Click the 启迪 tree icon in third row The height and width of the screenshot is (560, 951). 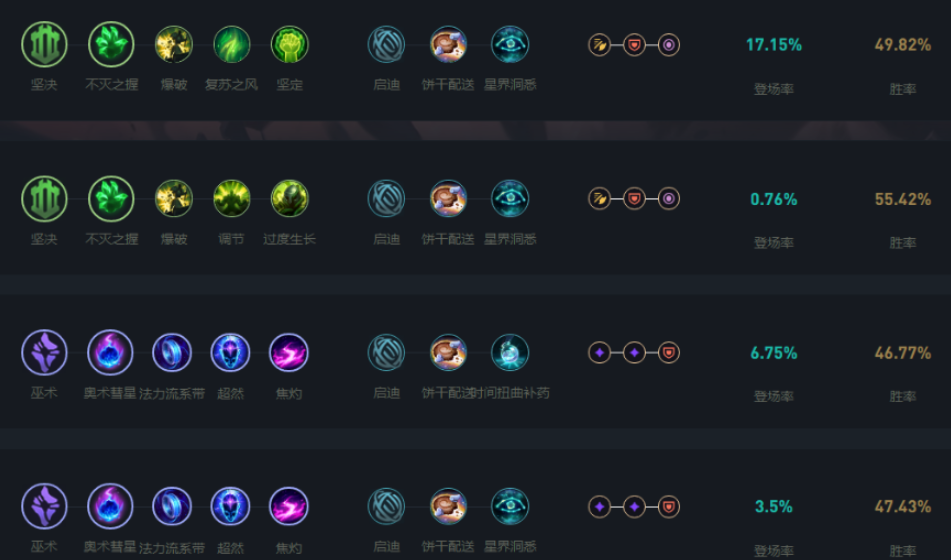pos(386,353)
